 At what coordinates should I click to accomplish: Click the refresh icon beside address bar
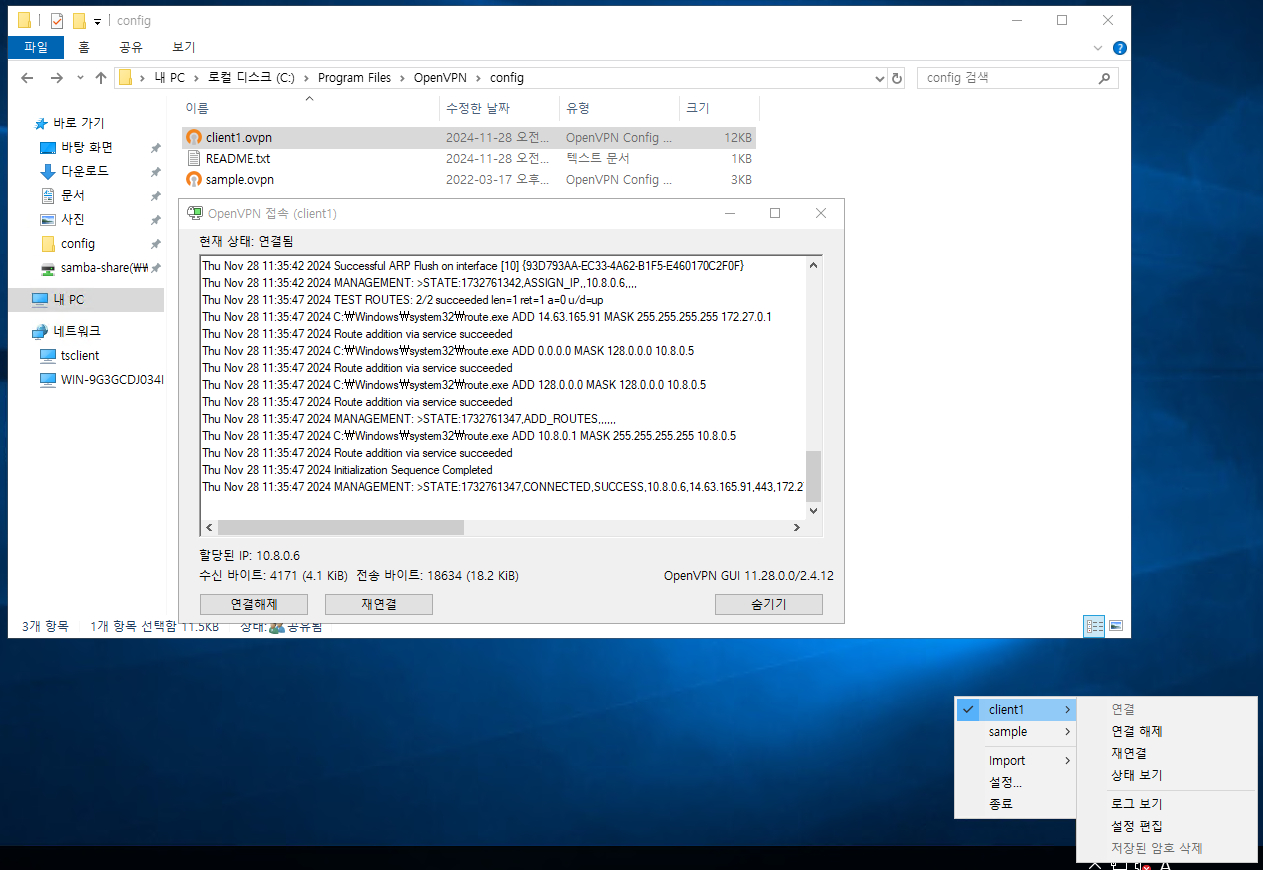[x=897, y=78]
